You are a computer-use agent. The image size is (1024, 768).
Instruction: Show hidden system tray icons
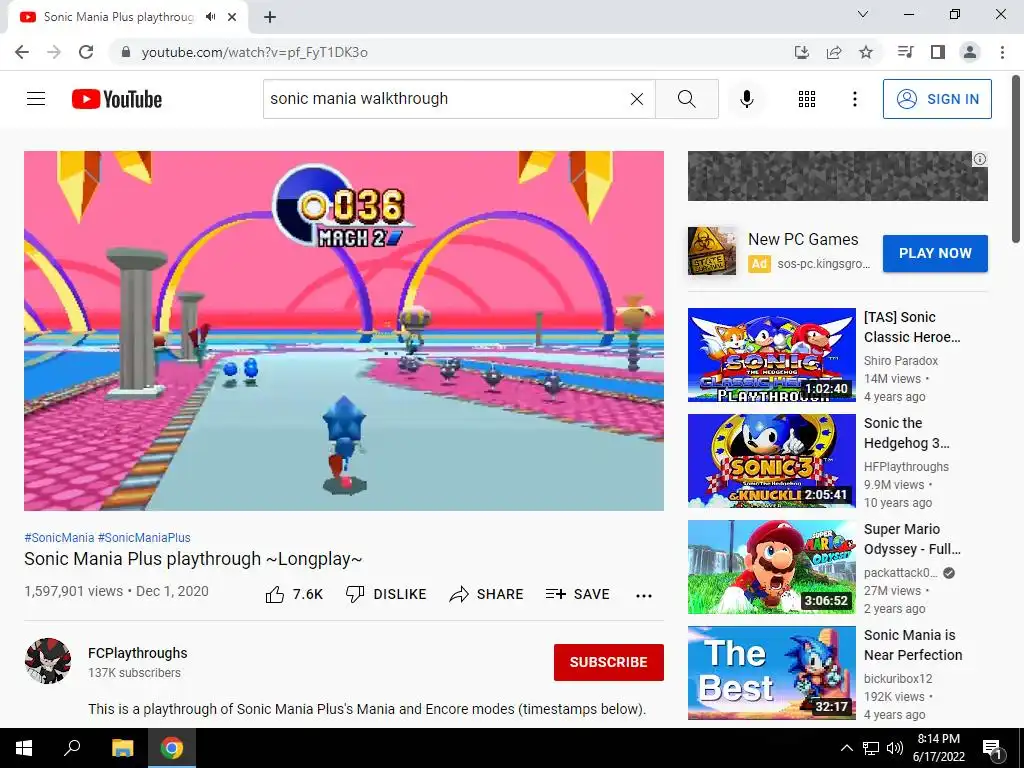coord(846,748)
